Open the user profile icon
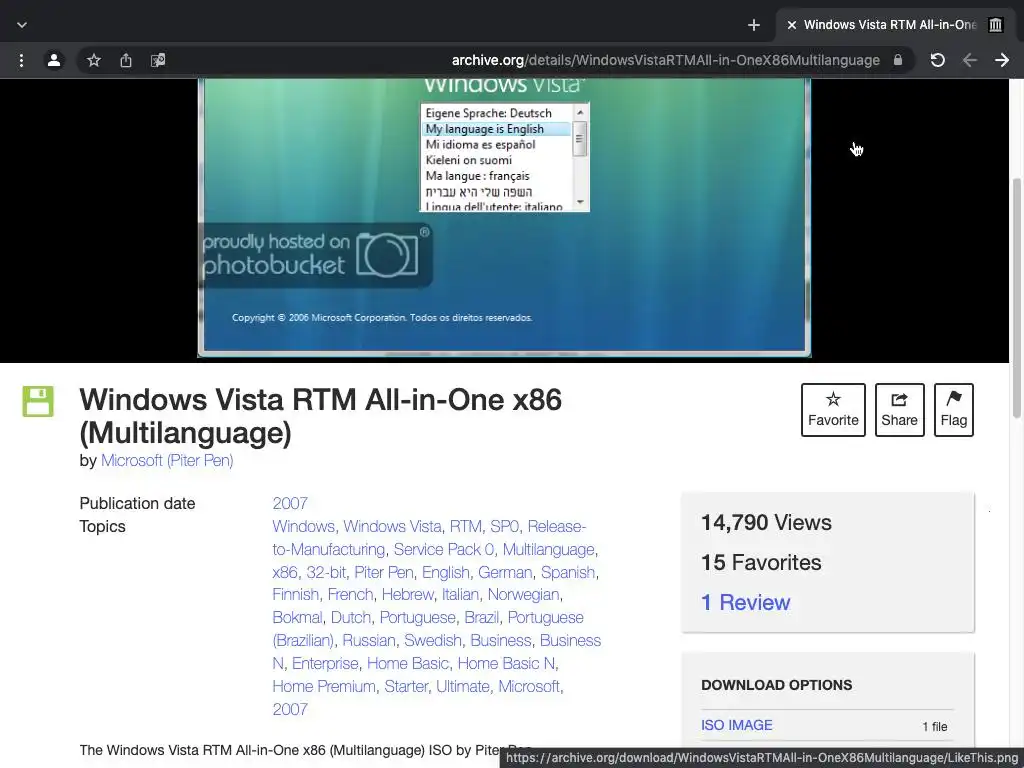This screenshot has width=1024, height=768. 54,61
